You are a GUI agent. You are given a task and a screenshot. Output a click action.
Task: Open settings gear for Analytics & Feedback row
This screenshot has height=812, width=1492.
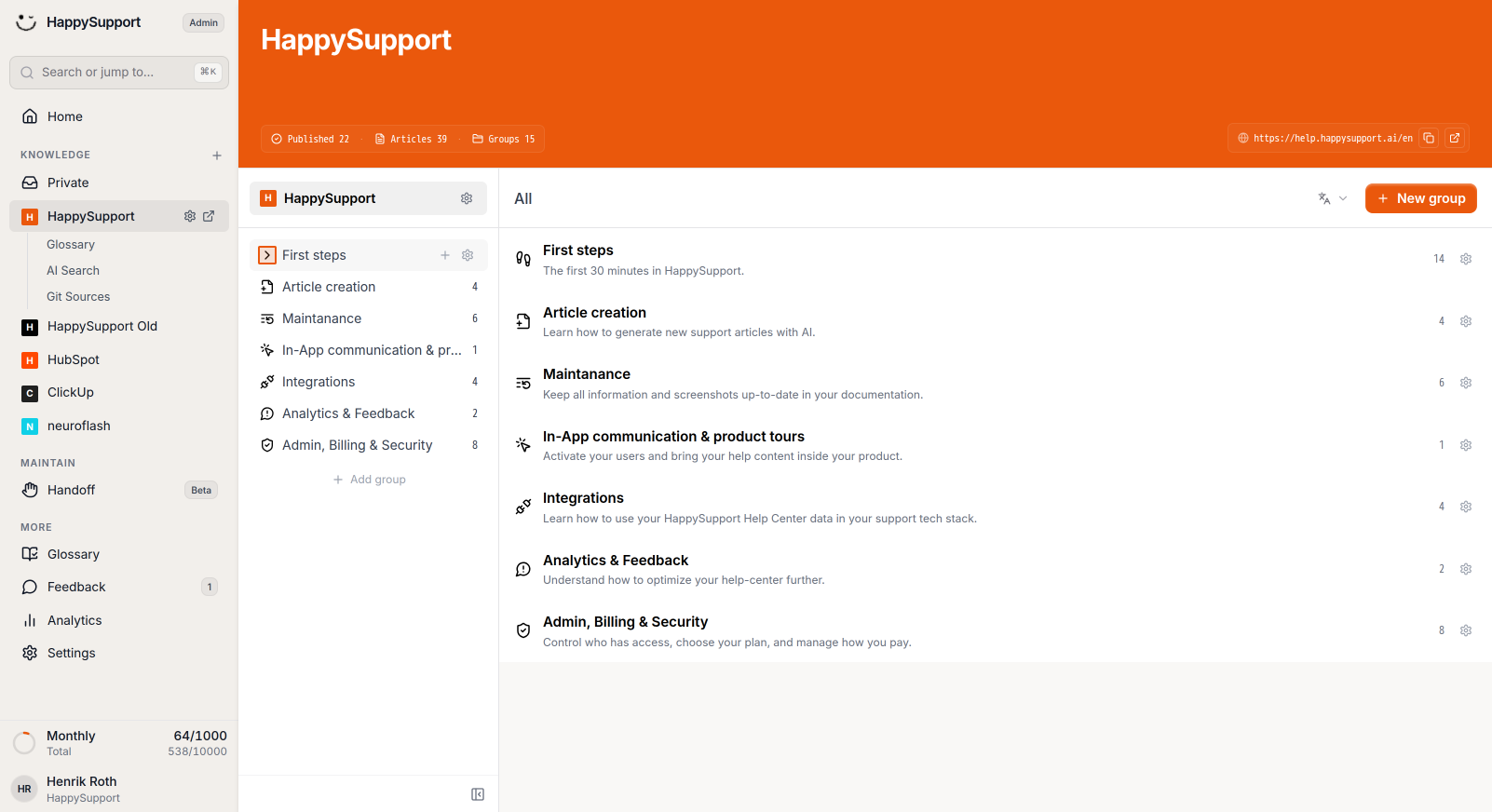[1466, 569]
